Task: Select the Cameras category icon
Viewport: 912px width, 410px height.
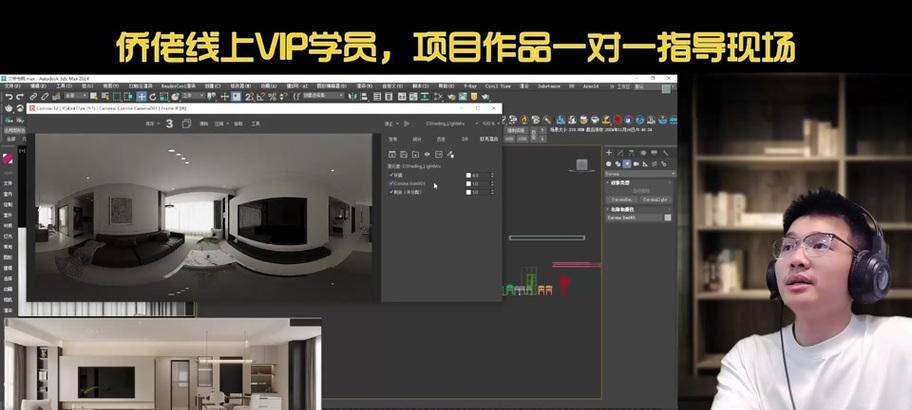Action: click(x=636, y=164)
